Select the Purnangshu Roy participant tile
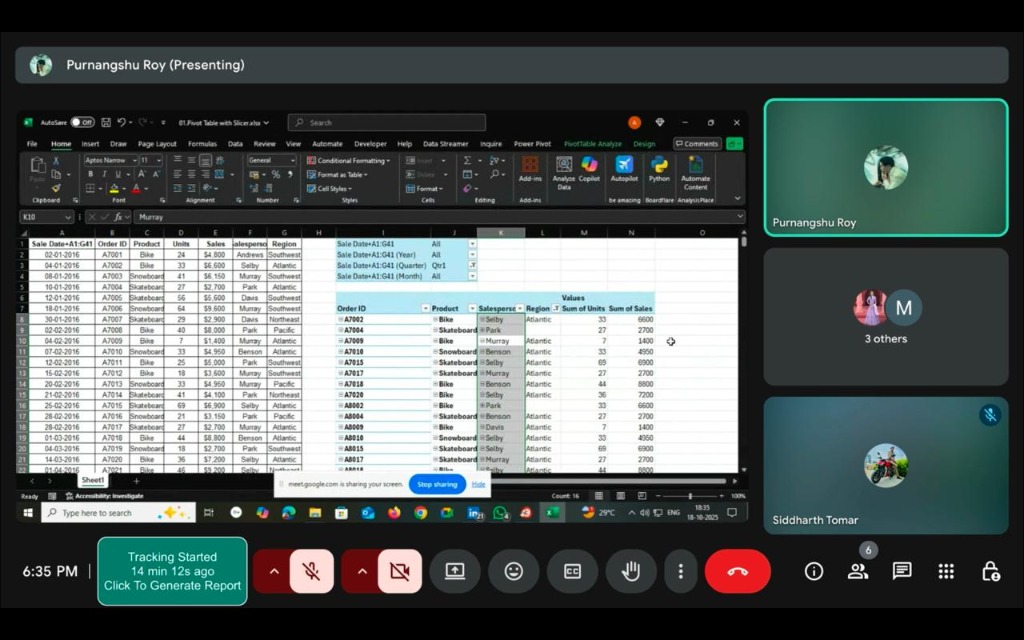 [886, 168]
